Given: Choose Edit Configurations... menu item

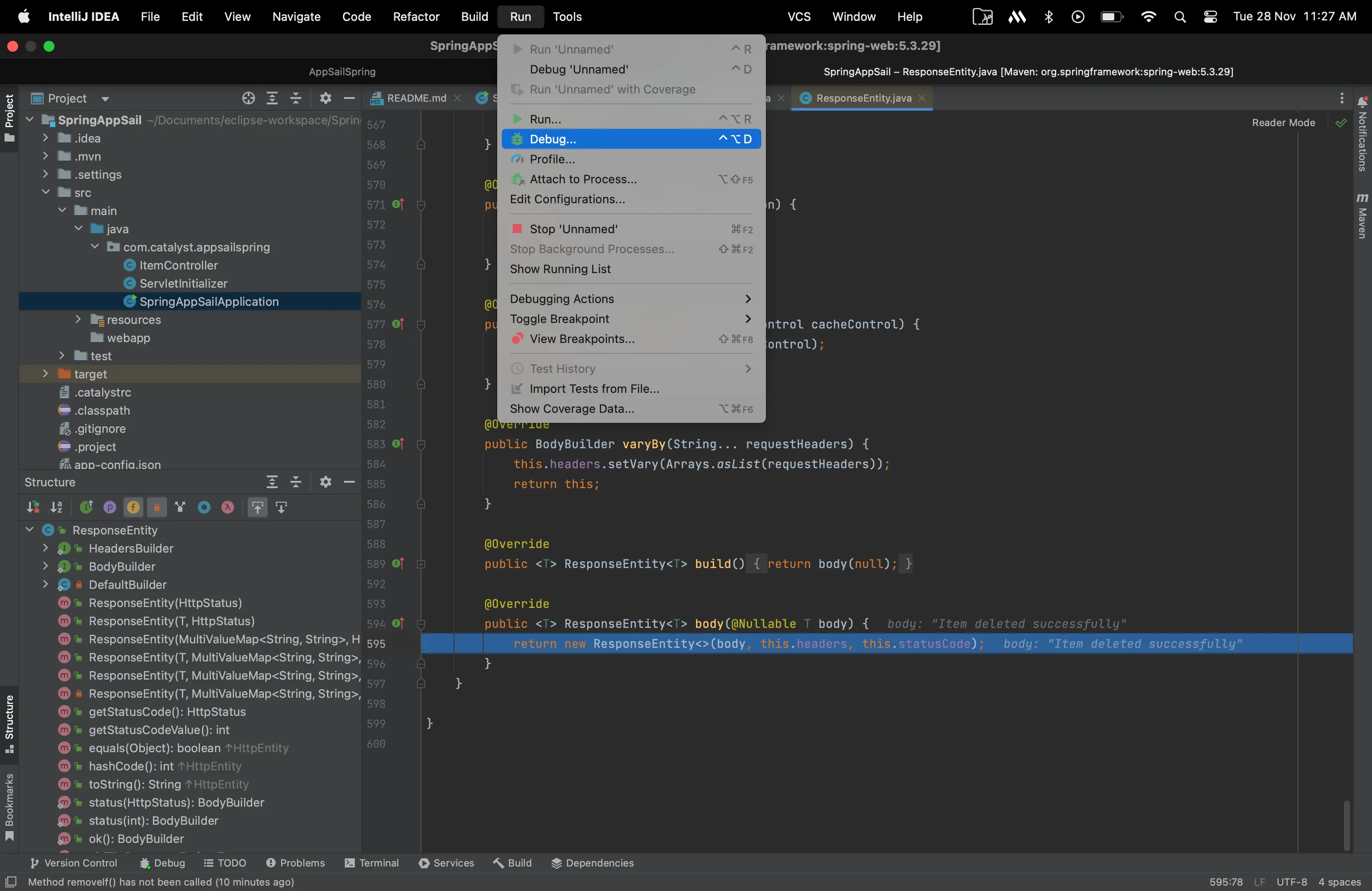Looking at the screenshot, I should (x=631, y=199).
